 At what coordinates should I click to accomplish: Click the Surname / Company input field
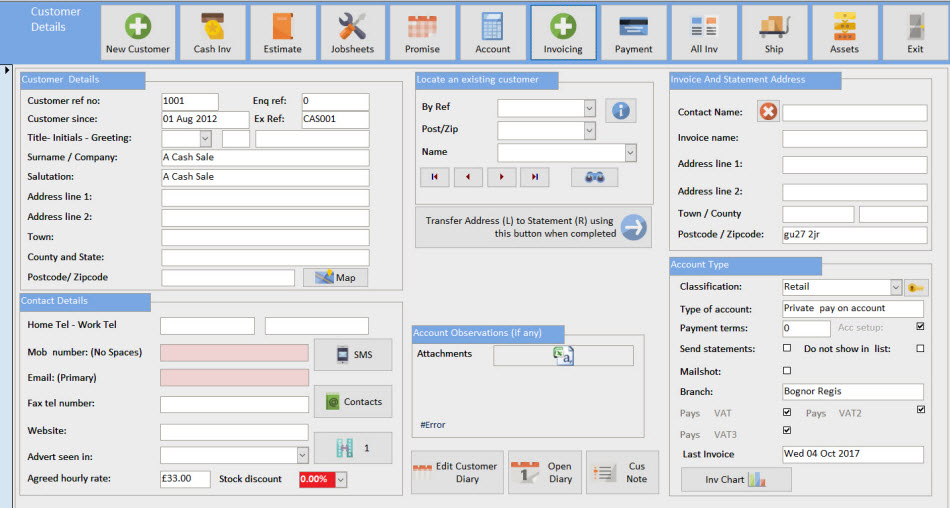tap(265, 157)
